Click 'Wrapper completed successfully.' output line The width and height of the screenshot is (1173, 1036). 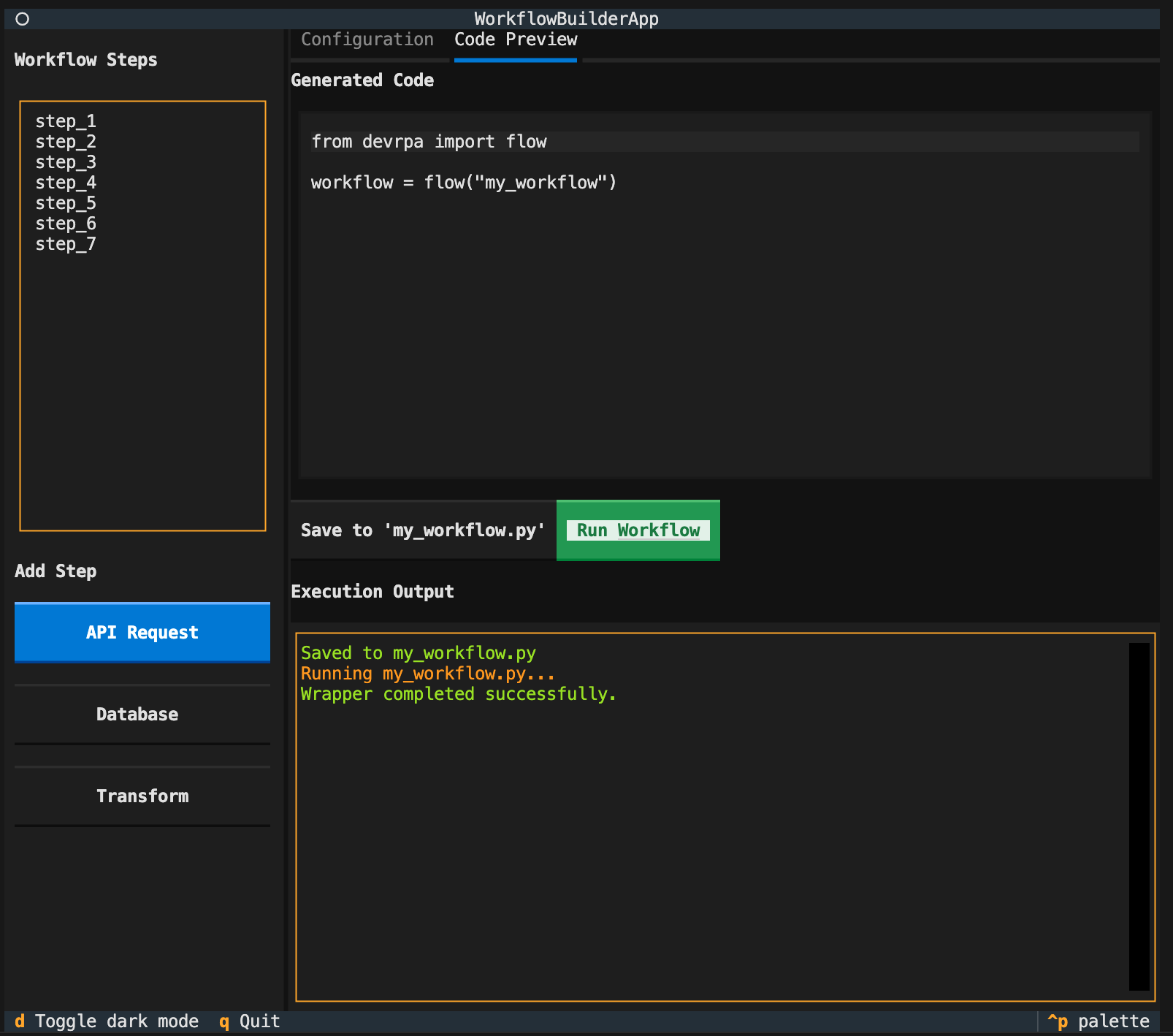coord(459,694)
